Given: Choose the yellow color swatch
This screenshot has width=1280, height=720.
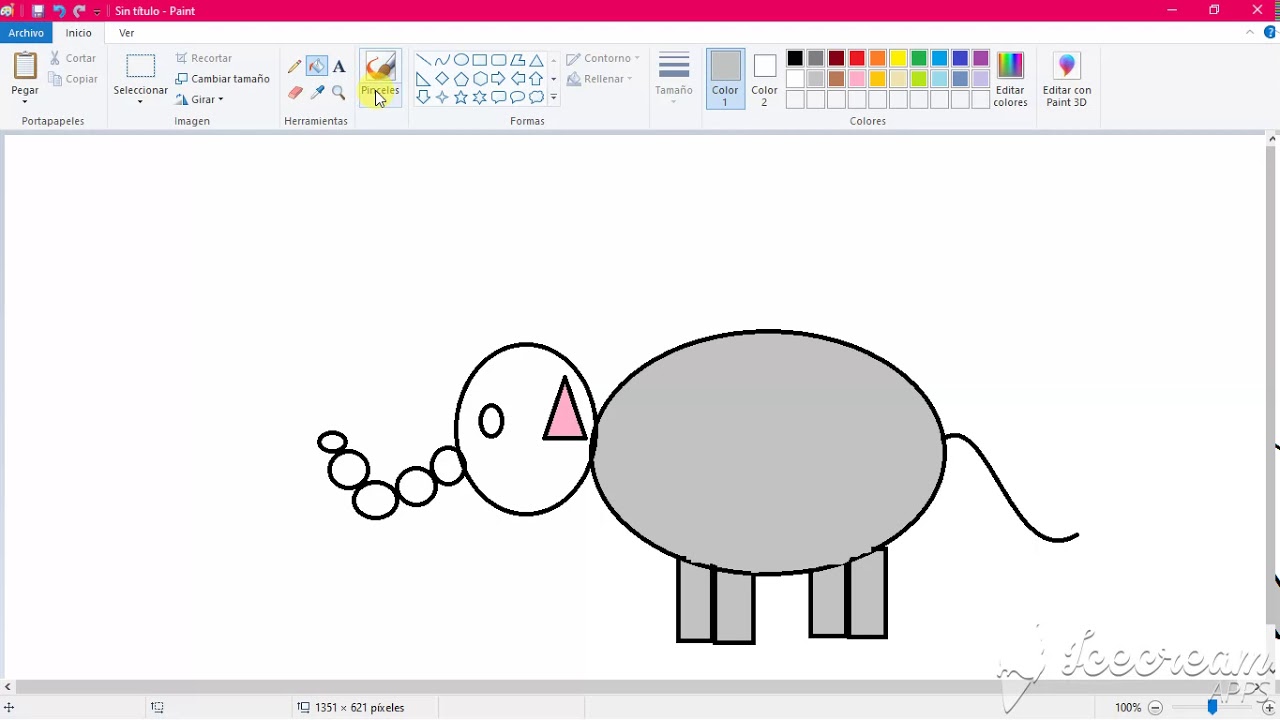Looking at the screenshot, I should pyautogui.click(x=898, y=59).
